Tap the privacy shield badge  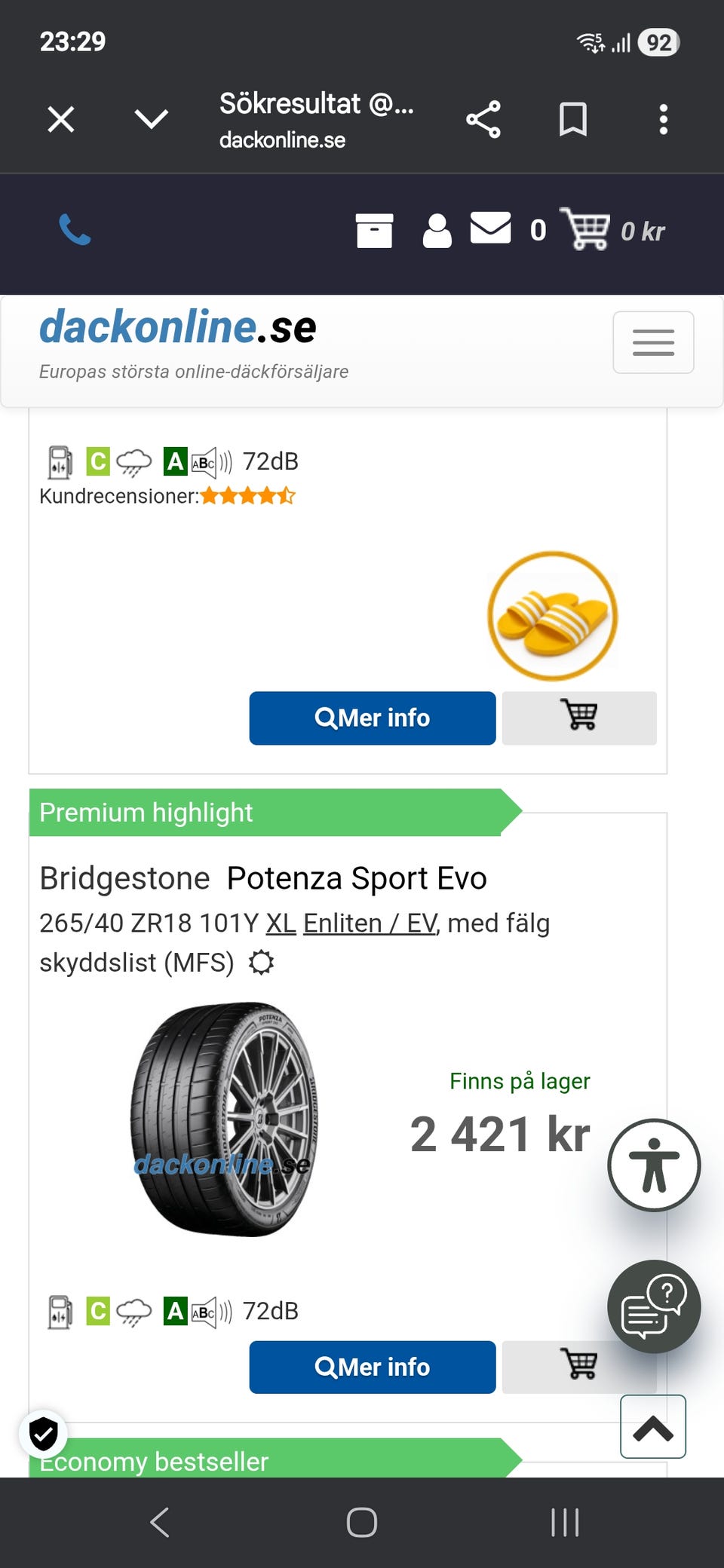(x=44, y=1433)
